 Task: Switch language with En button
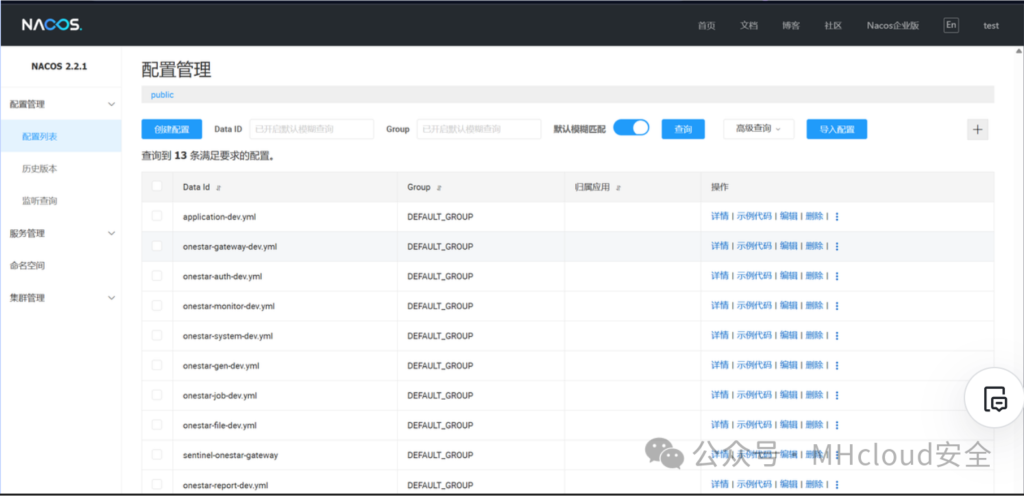pyautogui.click(x=951, y=25)
